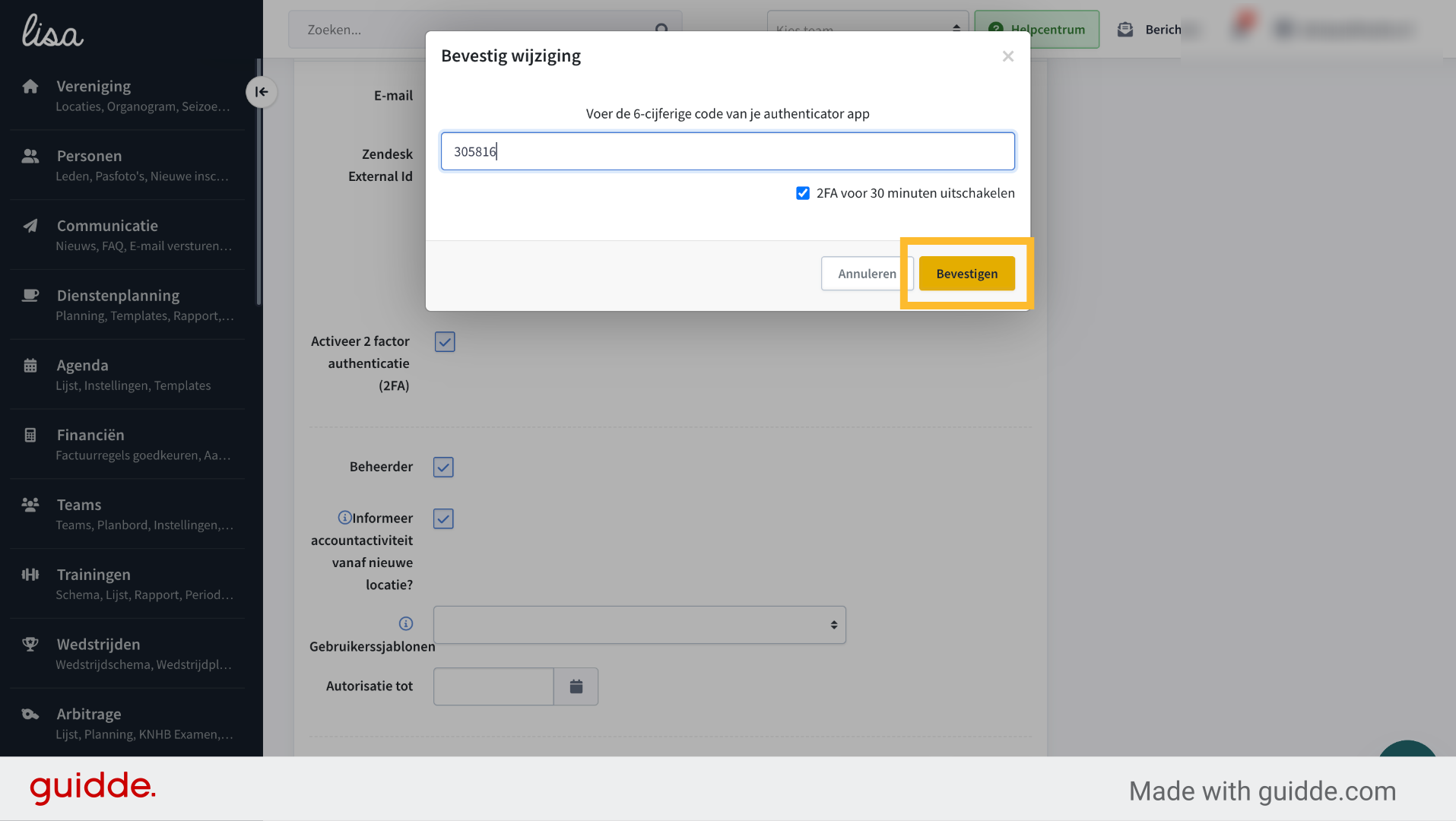Open the Gebruikerssjablonen dropdown

pos(639,625)
